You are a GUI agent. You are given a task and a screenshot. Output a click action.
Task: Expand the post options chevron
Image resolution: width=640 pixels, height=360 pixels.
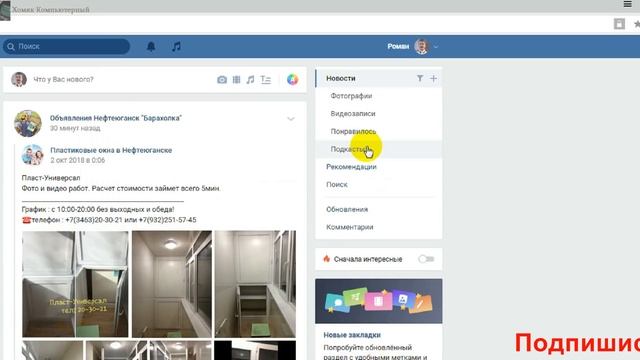[291, 119]
